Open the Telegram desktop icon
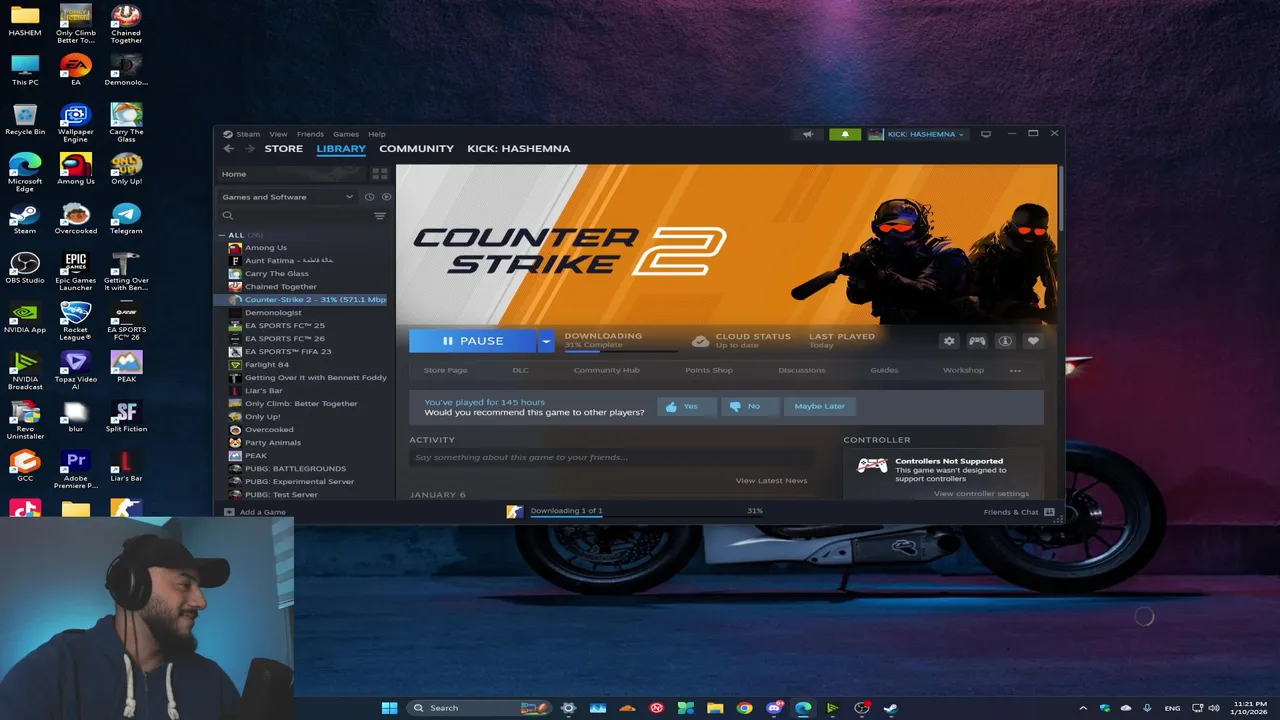Image resolution: width=1280 pixels, height=720 pixels. (126, 219)
